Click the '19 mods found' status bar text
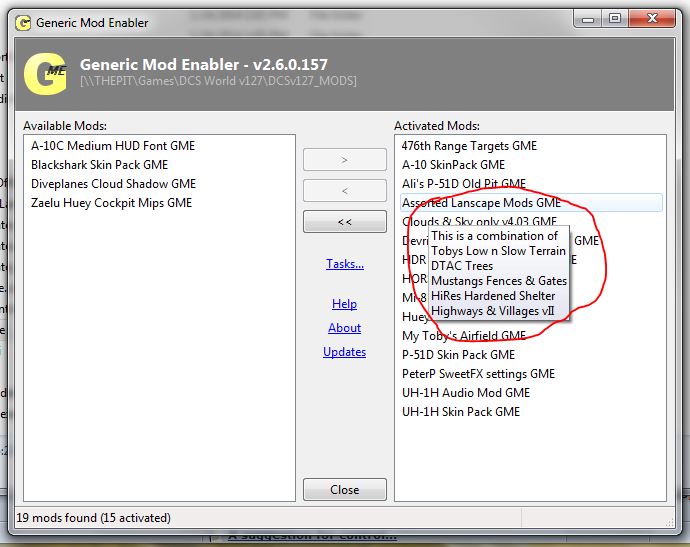 click(x=93, y=518)
